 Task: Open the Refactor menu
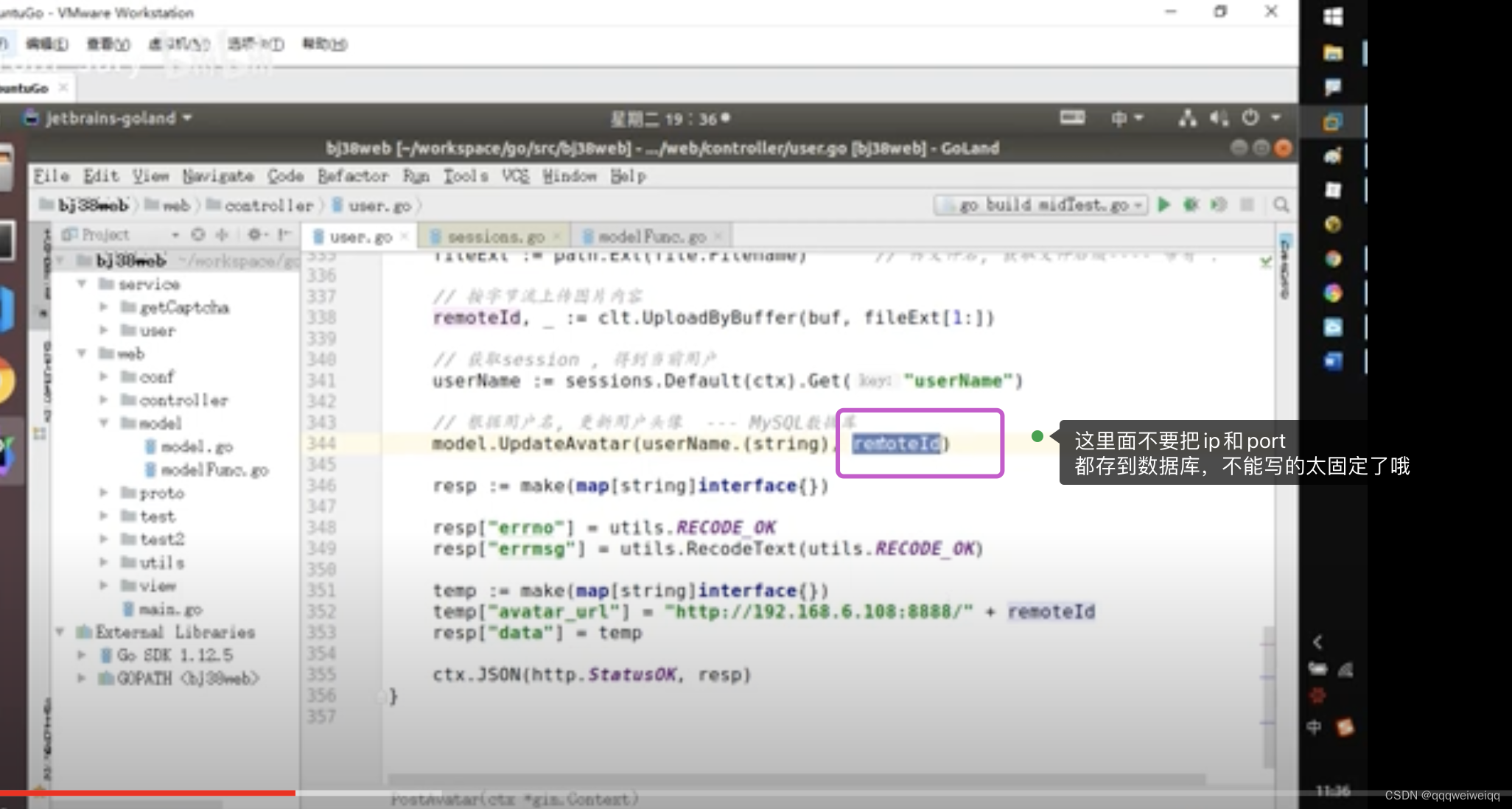(353, 176)
